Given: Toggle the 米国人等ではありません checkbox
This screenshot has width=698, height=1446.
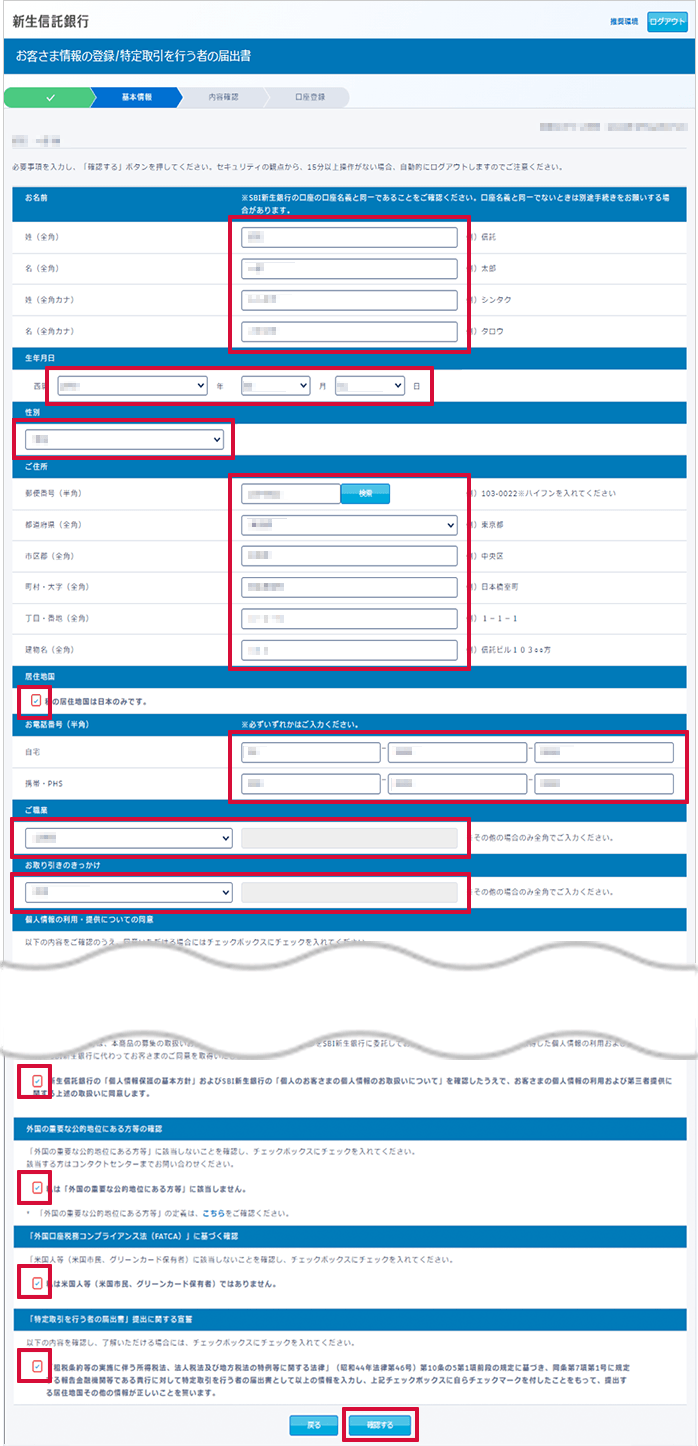Looking at the screenshot, I should [x=37, y=1282].
